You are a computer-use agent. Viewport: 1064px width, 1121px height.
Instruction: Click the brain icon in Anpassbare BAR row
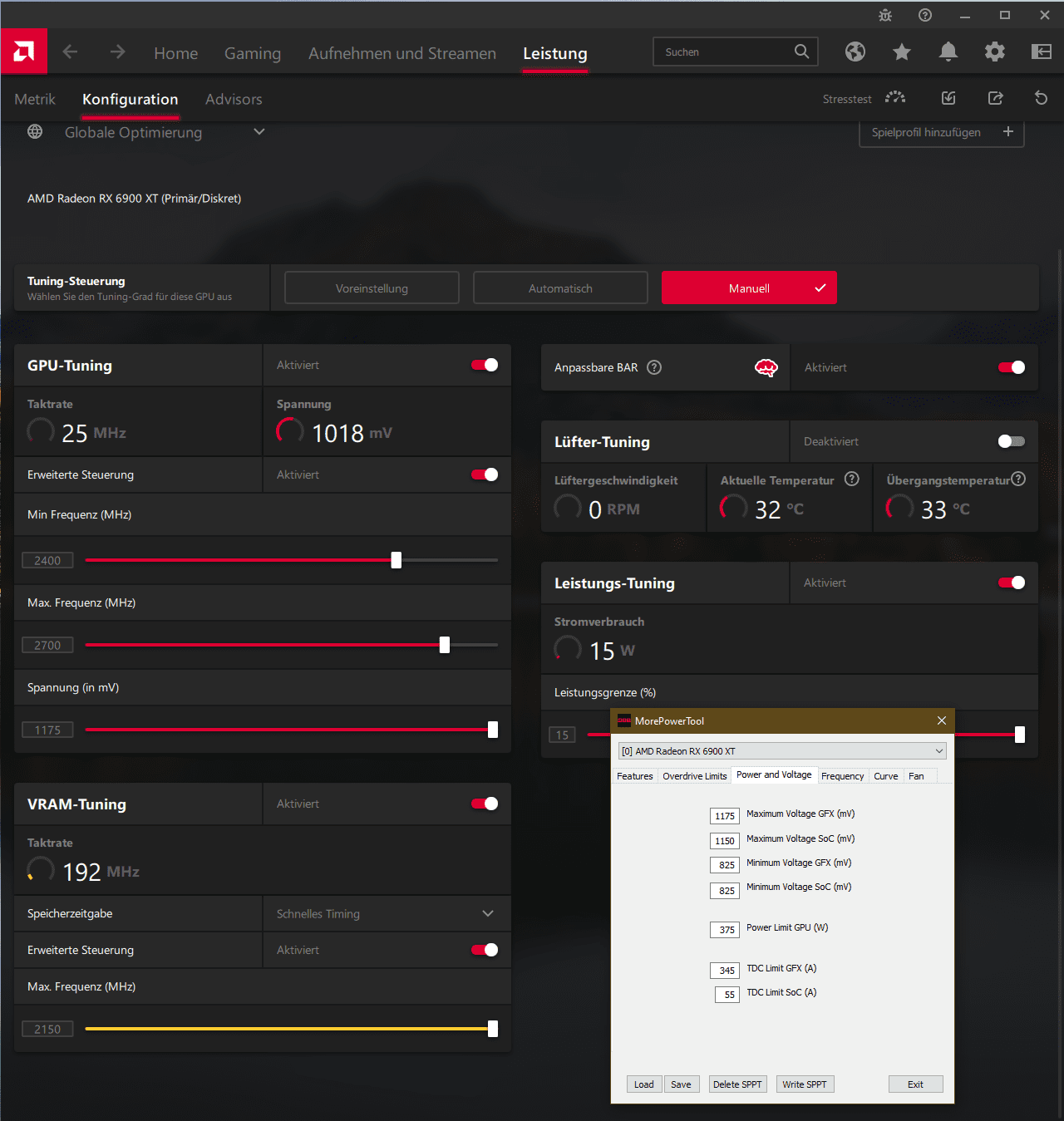pyautogui.click(x=766, y=367)
